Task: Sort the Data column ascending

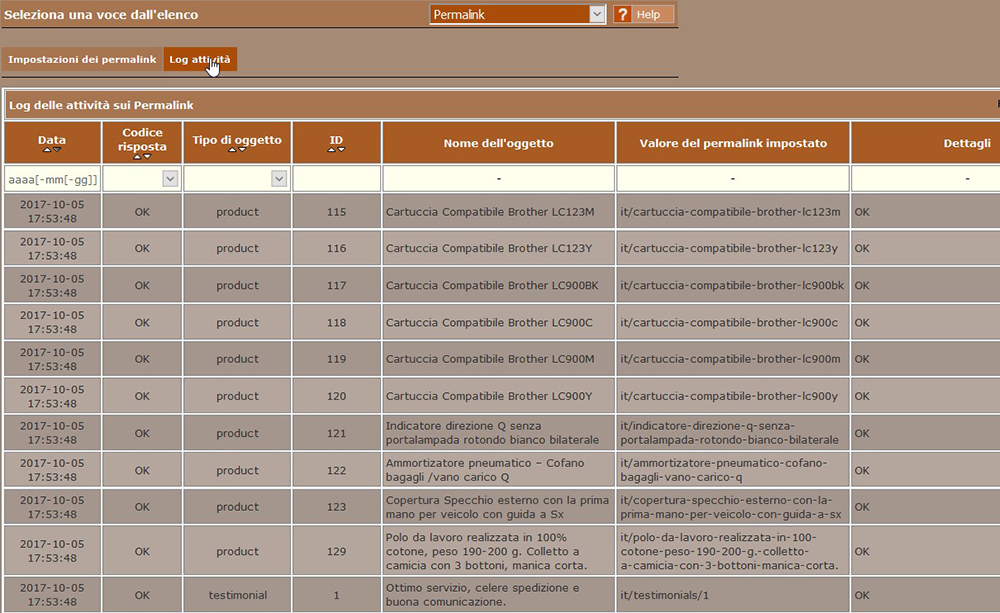Action: pyautogui.click(x=47, y=150)
